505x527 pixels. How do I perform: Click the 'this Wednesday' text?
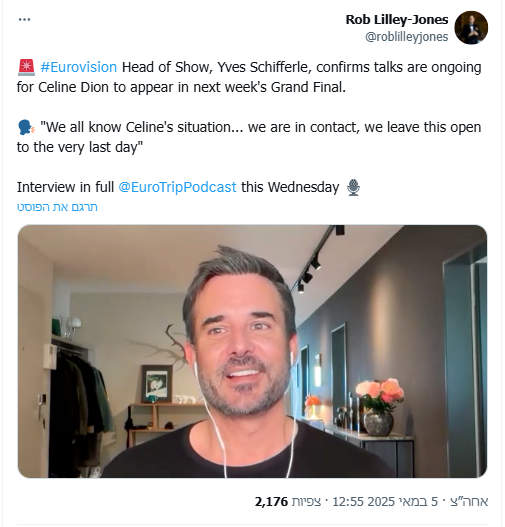click(x=290, y=187)
